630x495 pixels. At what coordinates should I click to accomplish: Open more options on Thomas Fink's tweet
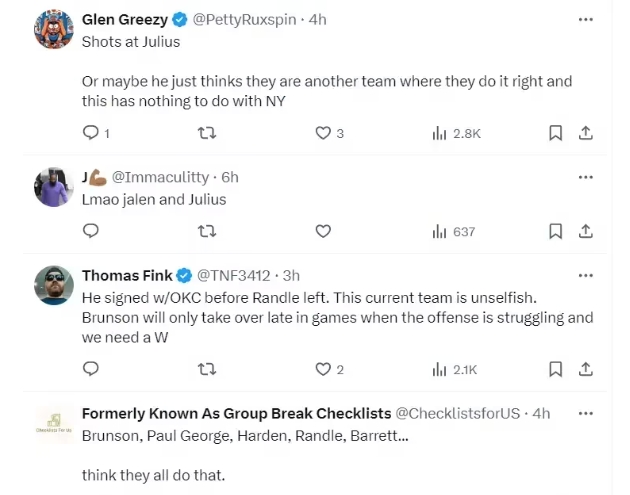[x=586, y=275]
